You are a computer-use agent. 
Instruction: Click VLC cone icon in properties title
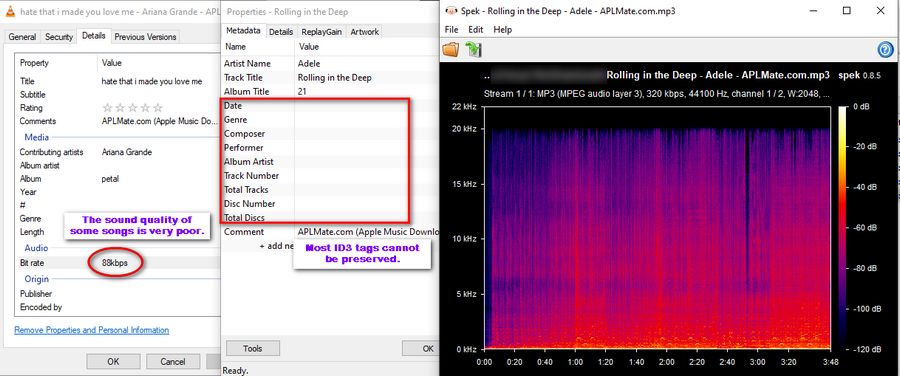coord(10,11)
